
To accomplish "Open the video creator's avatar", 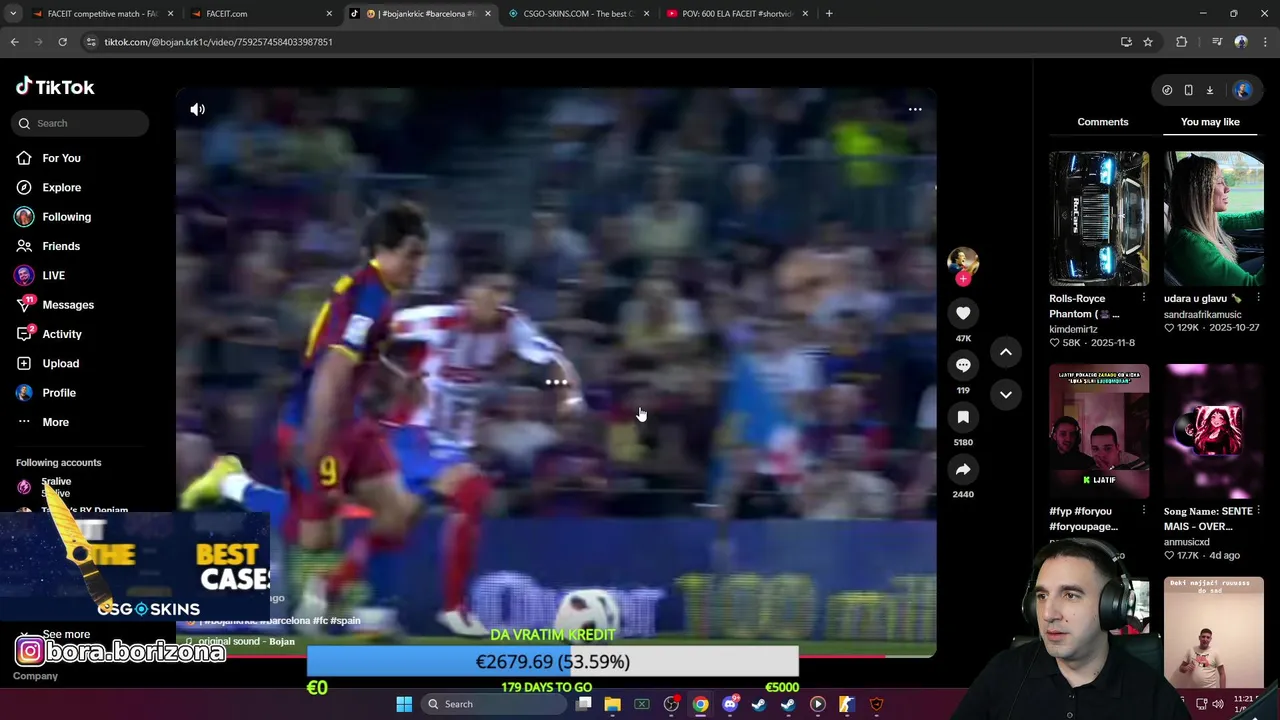I will 963,260.
